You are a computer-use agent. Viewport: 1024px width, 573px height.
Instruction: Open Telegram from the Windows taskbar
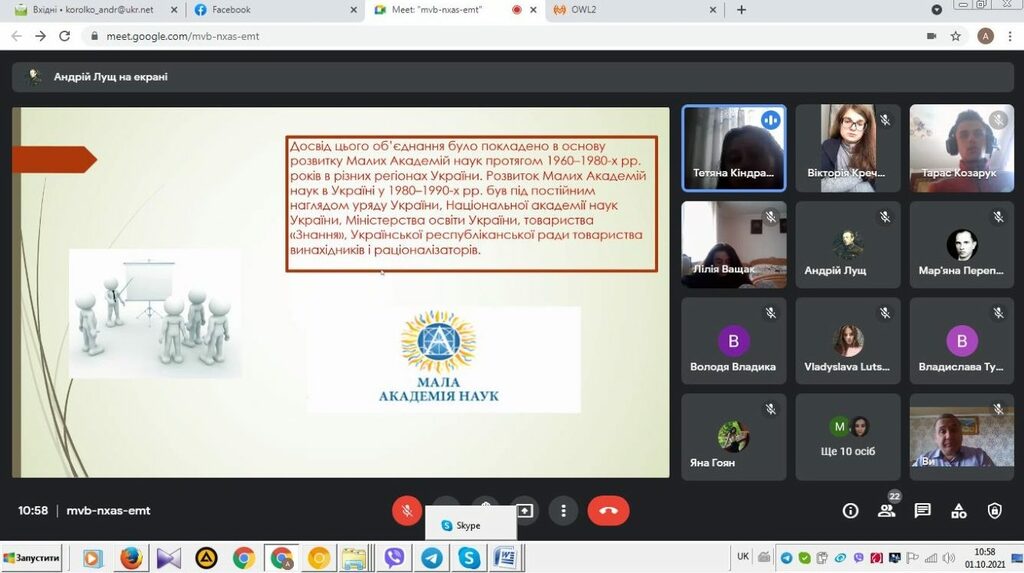[432, 558]
